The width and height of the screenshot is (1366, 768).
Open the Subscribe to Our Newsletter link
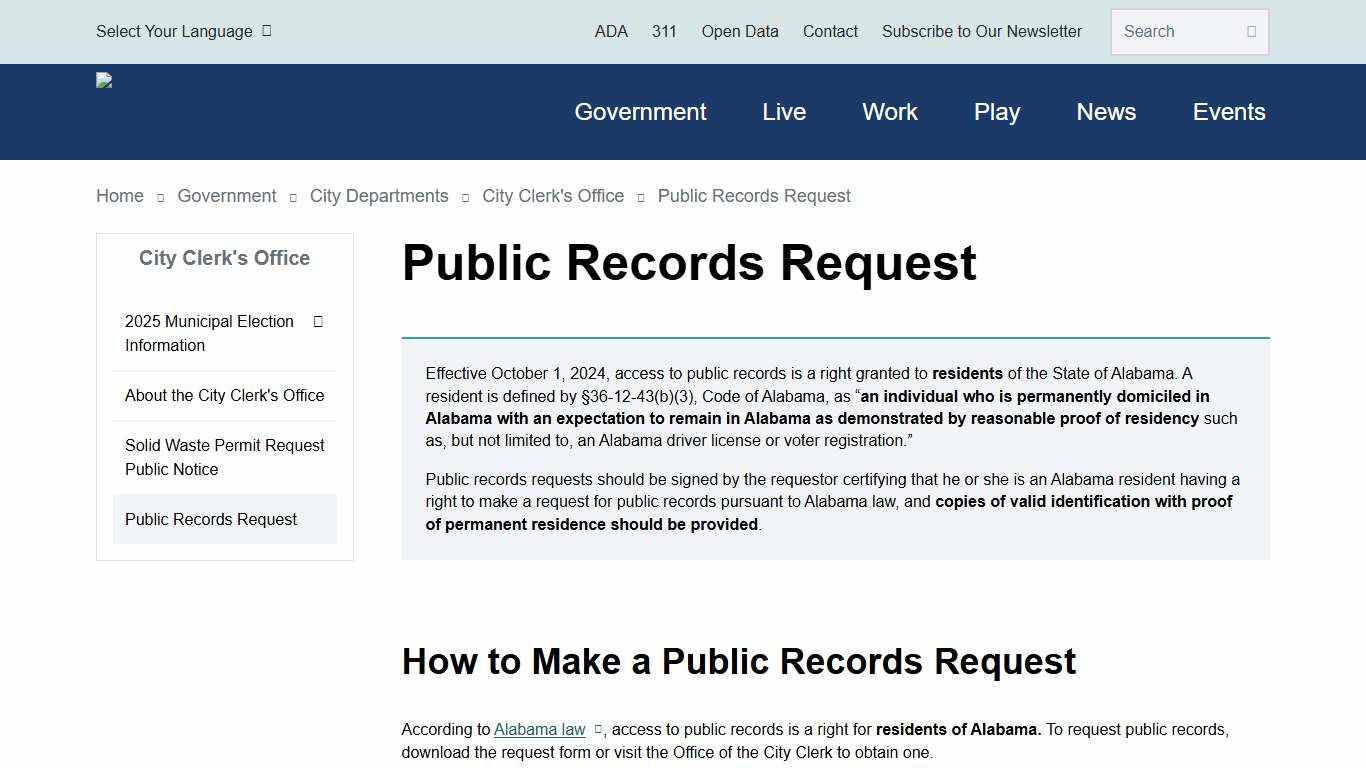pyautogui.click(x=981, y=31)
